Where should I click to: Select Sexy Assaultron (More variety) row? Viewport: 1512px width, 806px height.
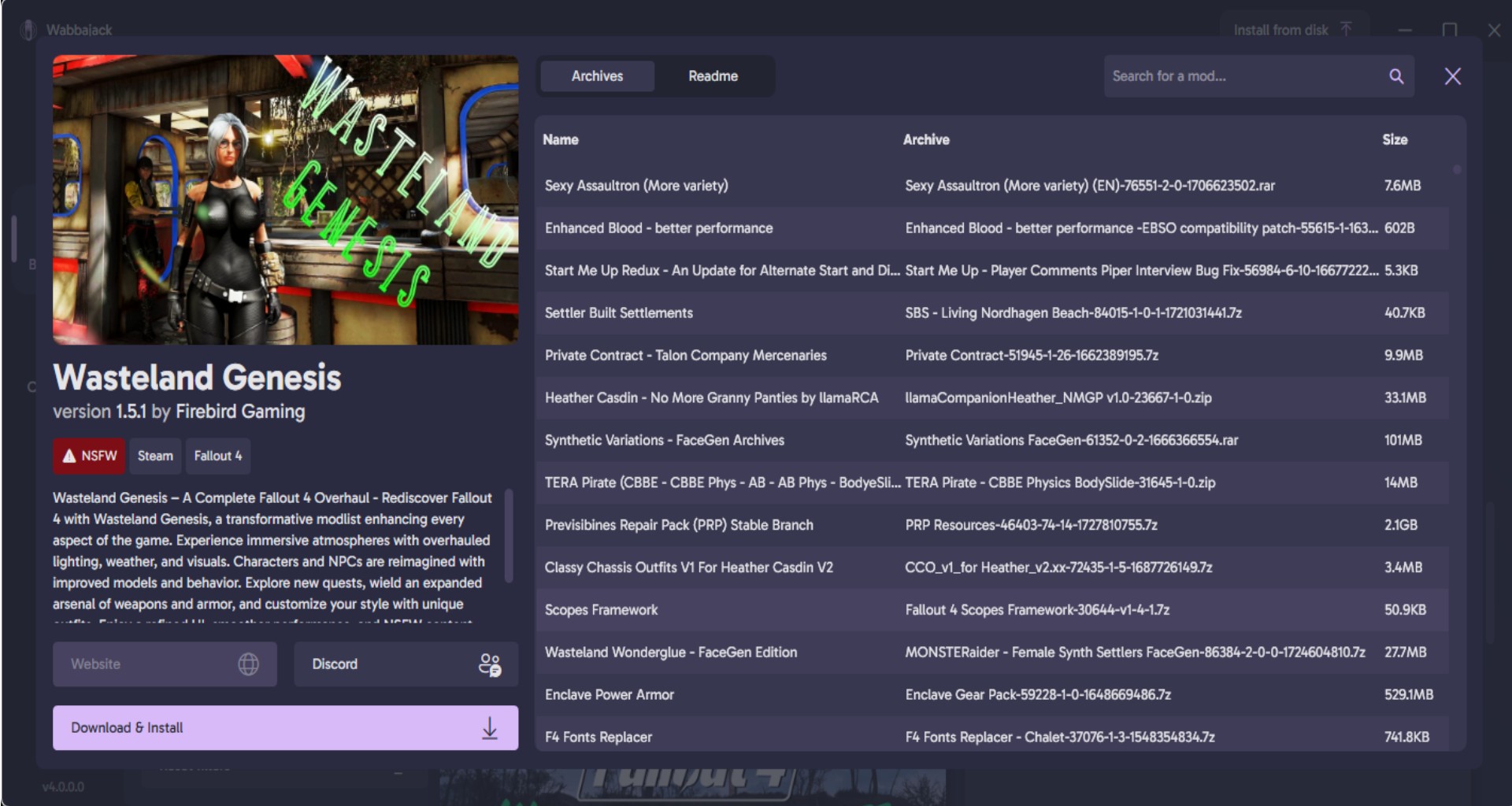992,186
